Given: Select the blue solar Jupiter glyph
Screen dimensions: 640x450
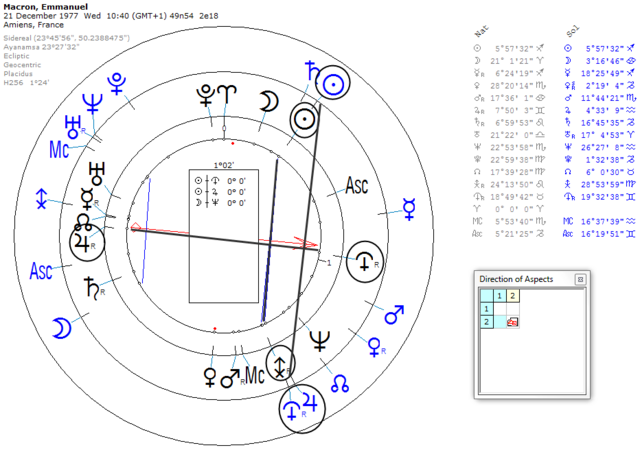Looking at the screenshot, I should pyautogui.click(x=310, y=402).
